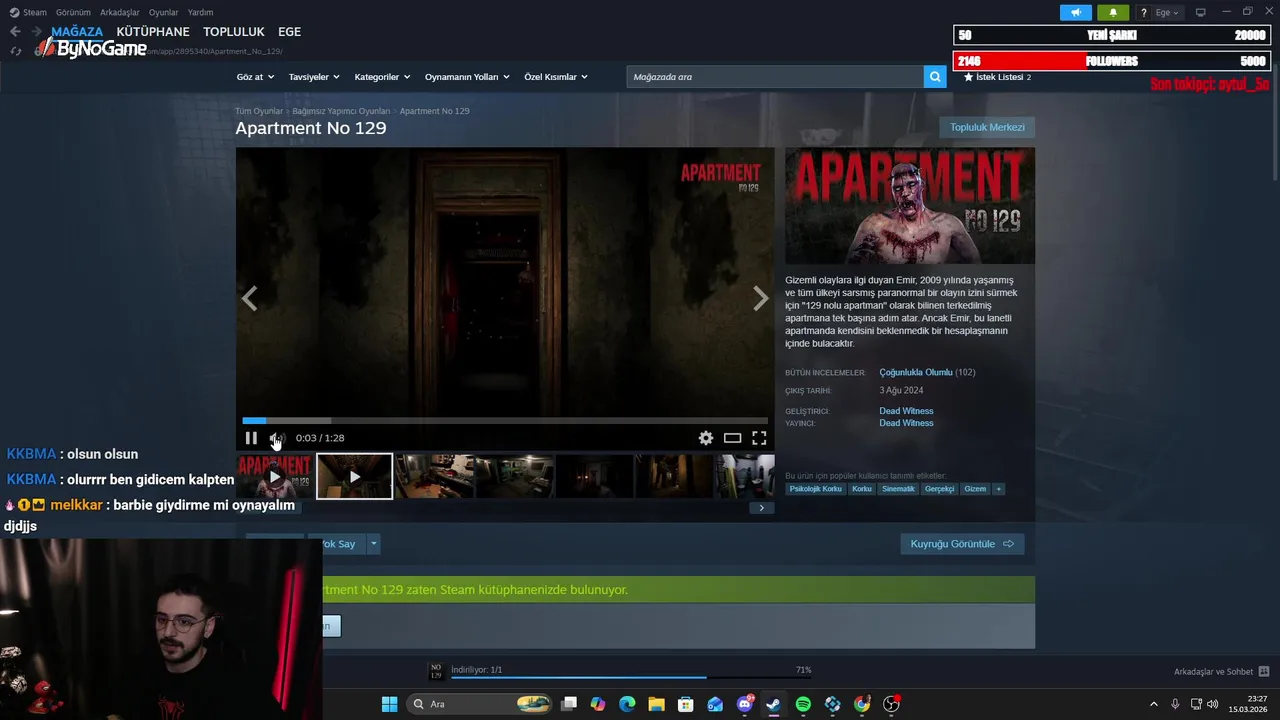Show previous media with left arrow

[249, 298]
